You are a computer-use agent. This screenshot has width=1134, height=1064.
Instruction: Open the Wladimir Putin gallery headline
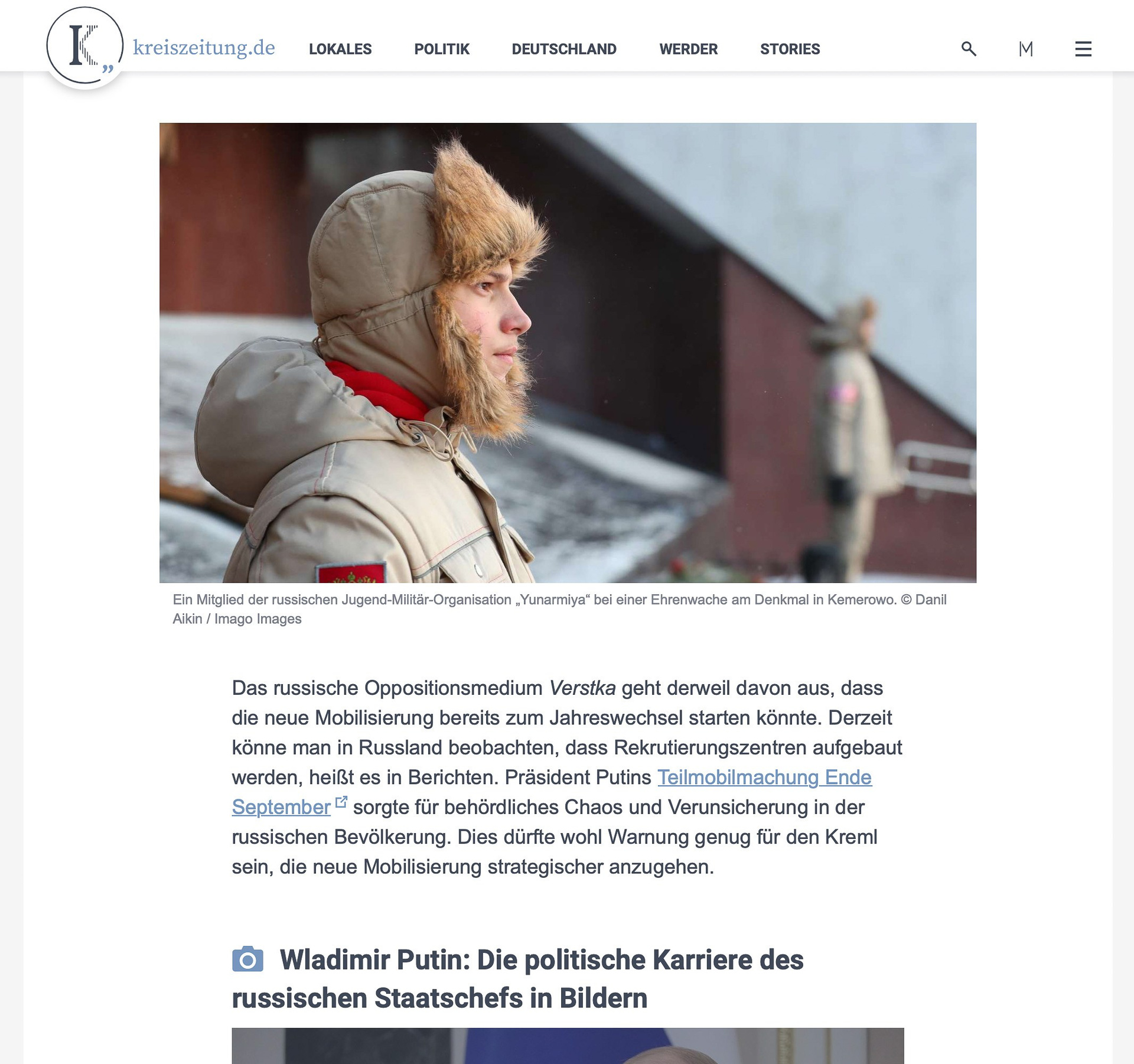[x=517, y=979]
